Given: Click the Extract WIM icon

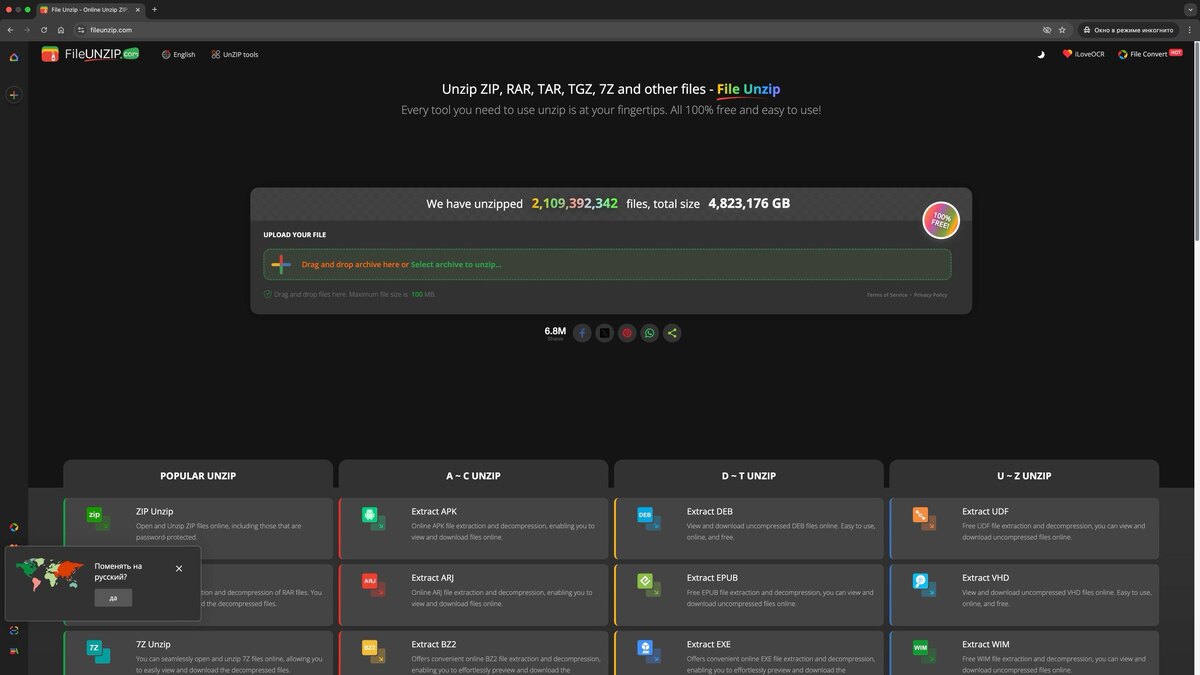Looking at the screenshot, I should point(923,650).
